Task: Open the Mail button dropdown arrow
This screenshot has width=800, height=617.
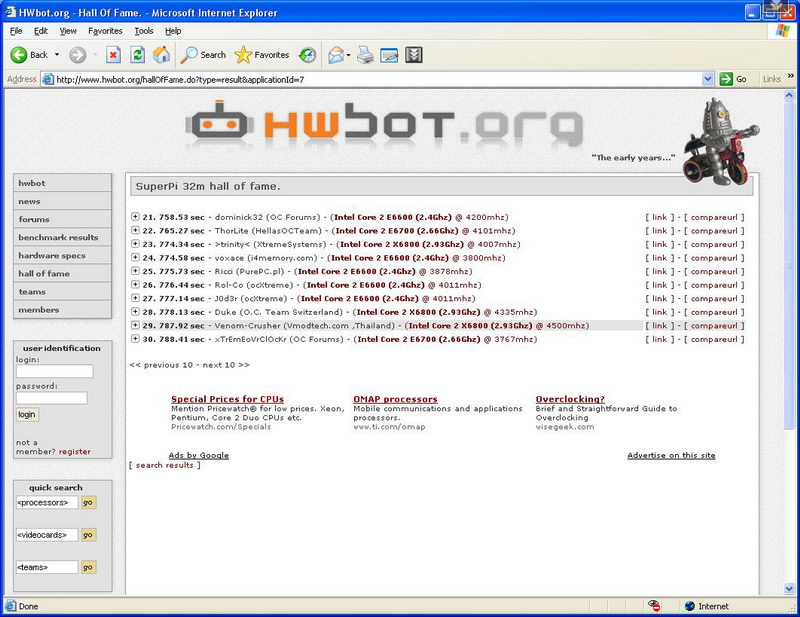Action: click(x=348, y=55)
